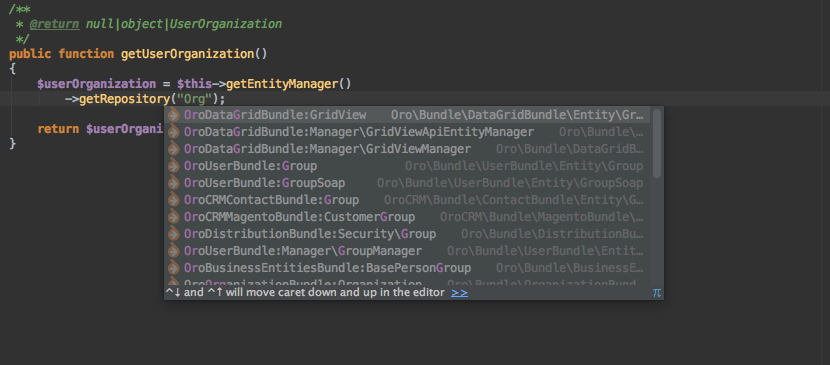Click the icon beside OroUserBundle:GroupSoap
830x365 pixels.
coord(174,183)
